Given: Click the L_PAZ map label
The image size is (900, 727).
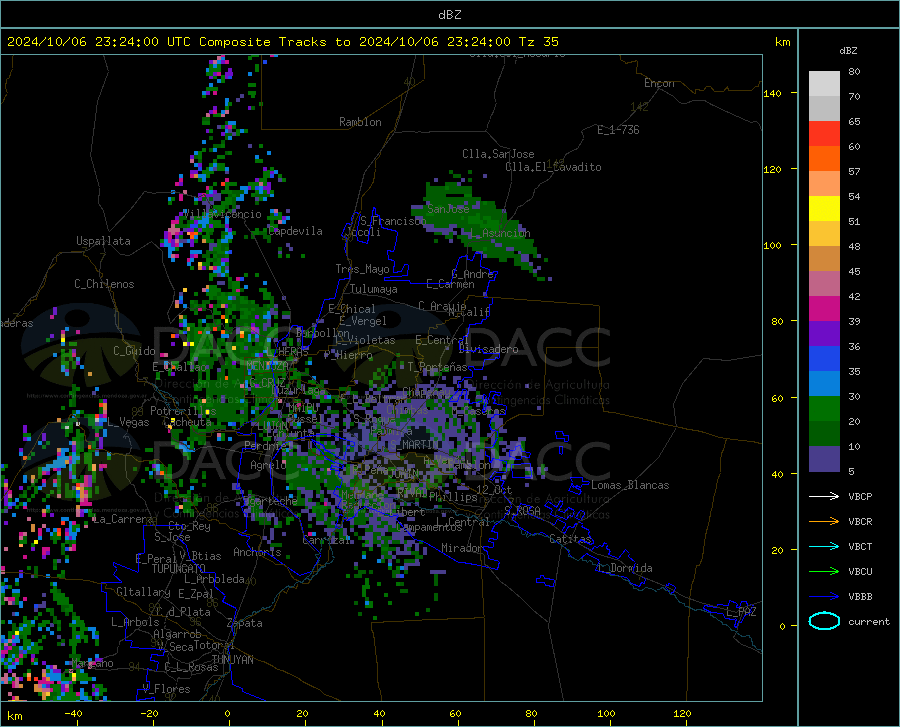Looking at the screenshot, I should (x=741, y=612).
